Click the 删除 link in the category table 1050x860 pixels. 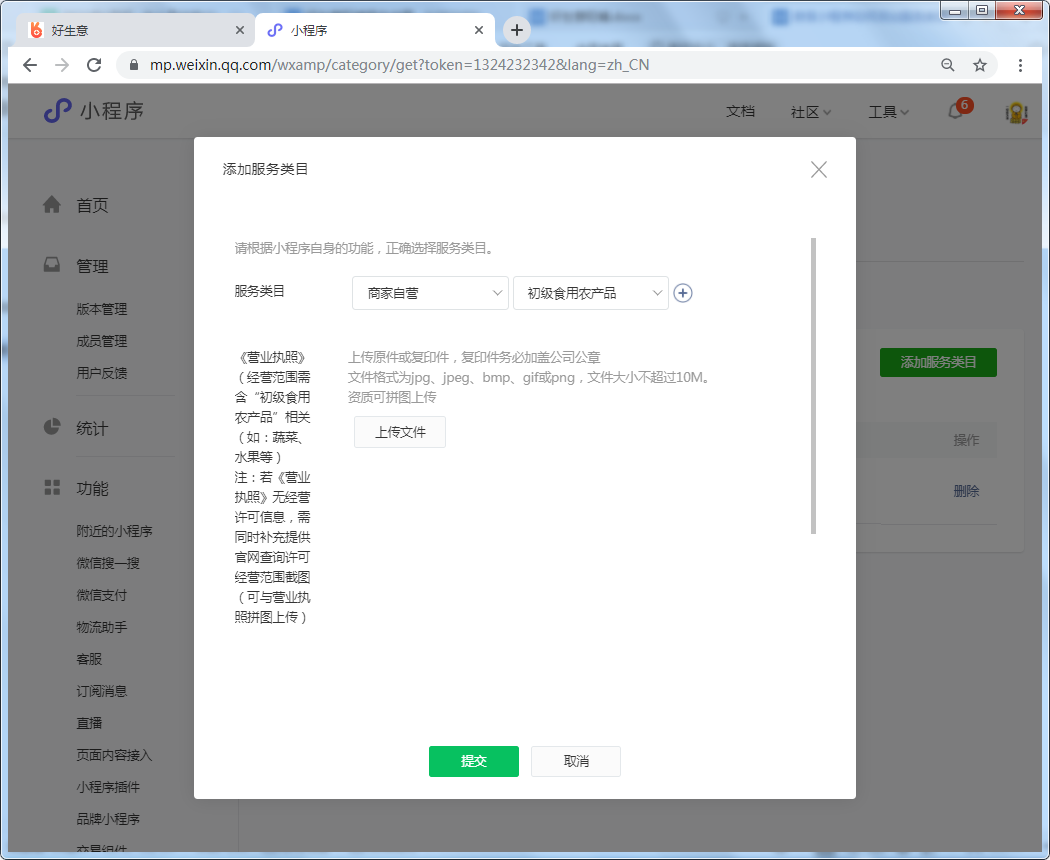[x=966, y=491]
